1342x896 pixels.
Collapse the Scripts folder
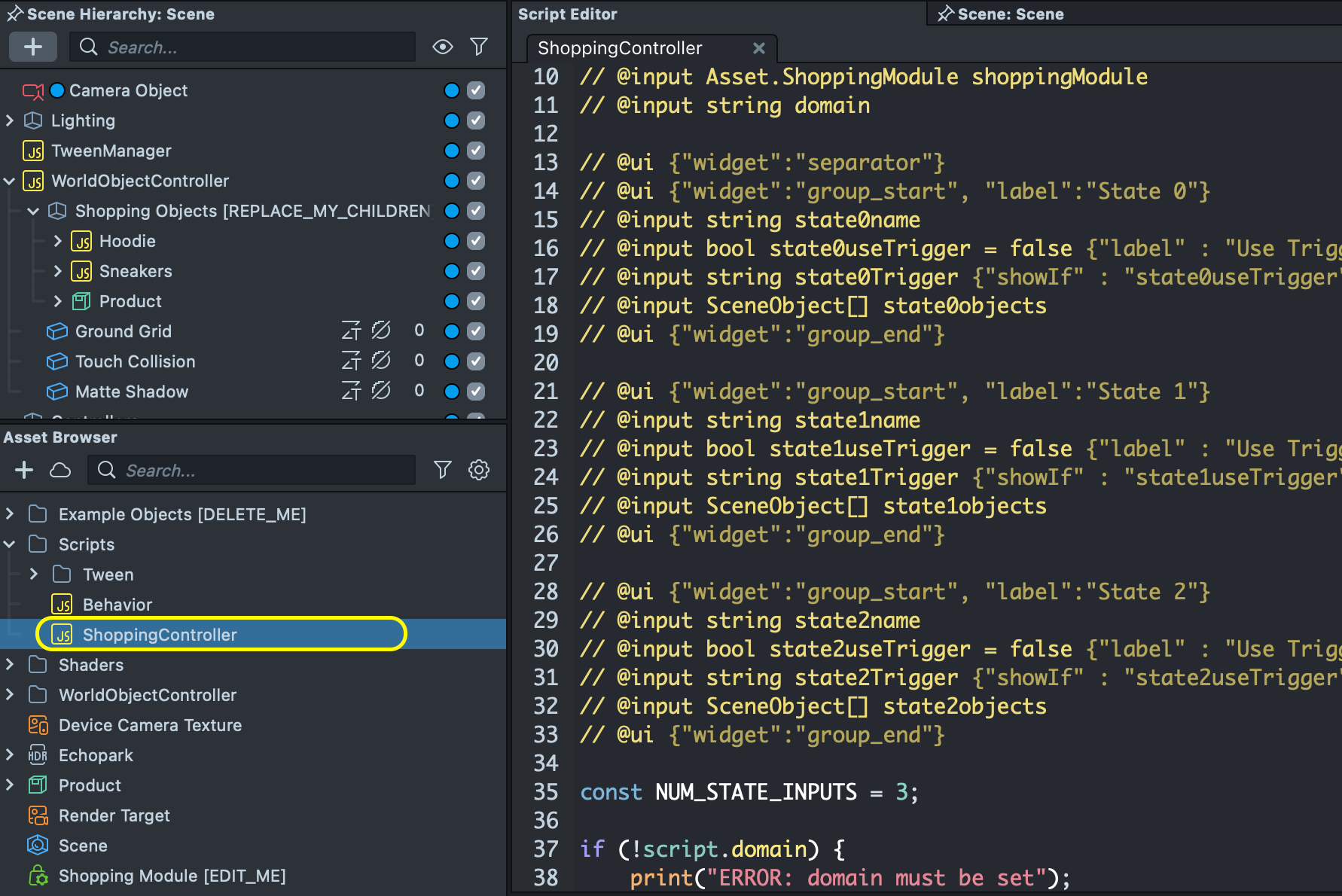10,544
